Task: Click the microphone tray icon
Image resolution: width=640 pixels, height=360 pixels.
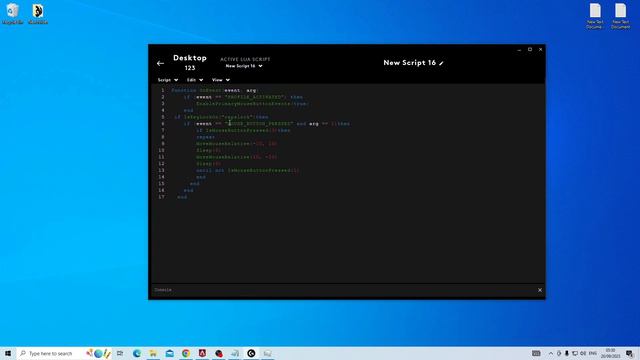Action: tap(567, 353)
